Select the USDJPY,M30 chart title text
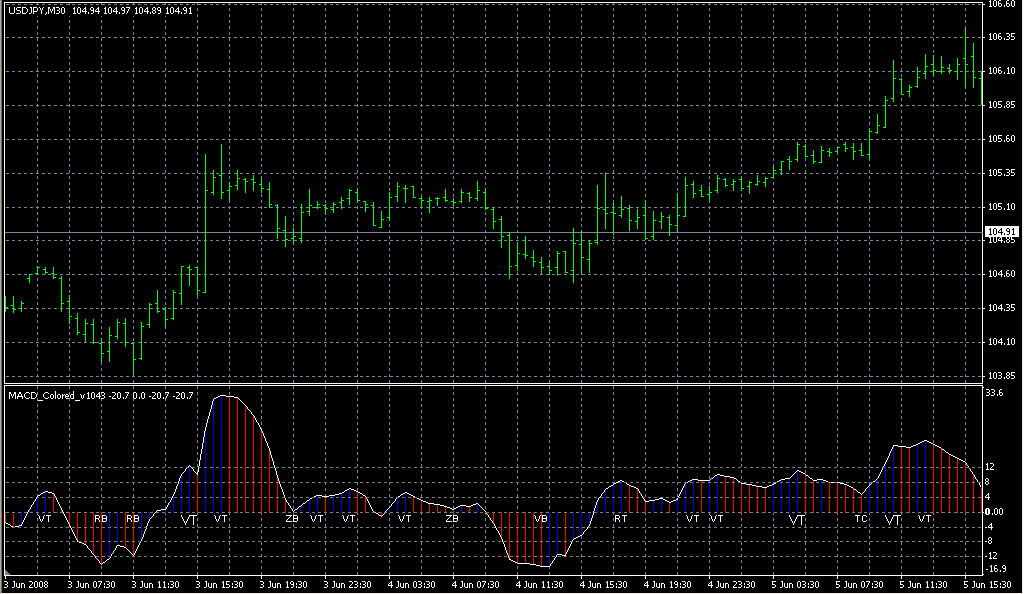1024x594 pixels. [x=38, y=10]
